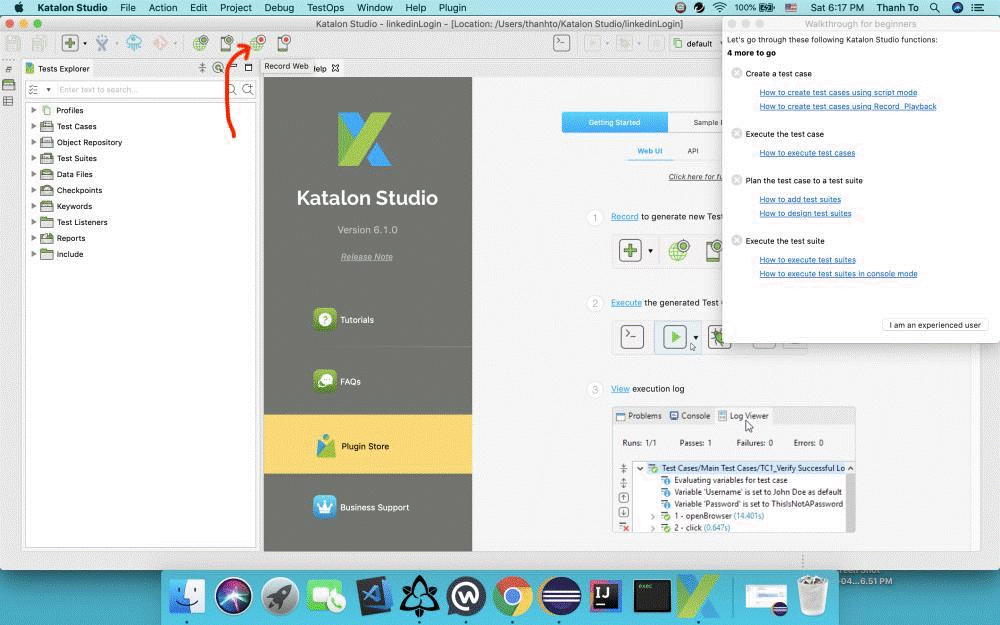Select the Web UI sub-tab
Image resolution: width=1000 pixels, height=625 pixels.
coord(650,151)
